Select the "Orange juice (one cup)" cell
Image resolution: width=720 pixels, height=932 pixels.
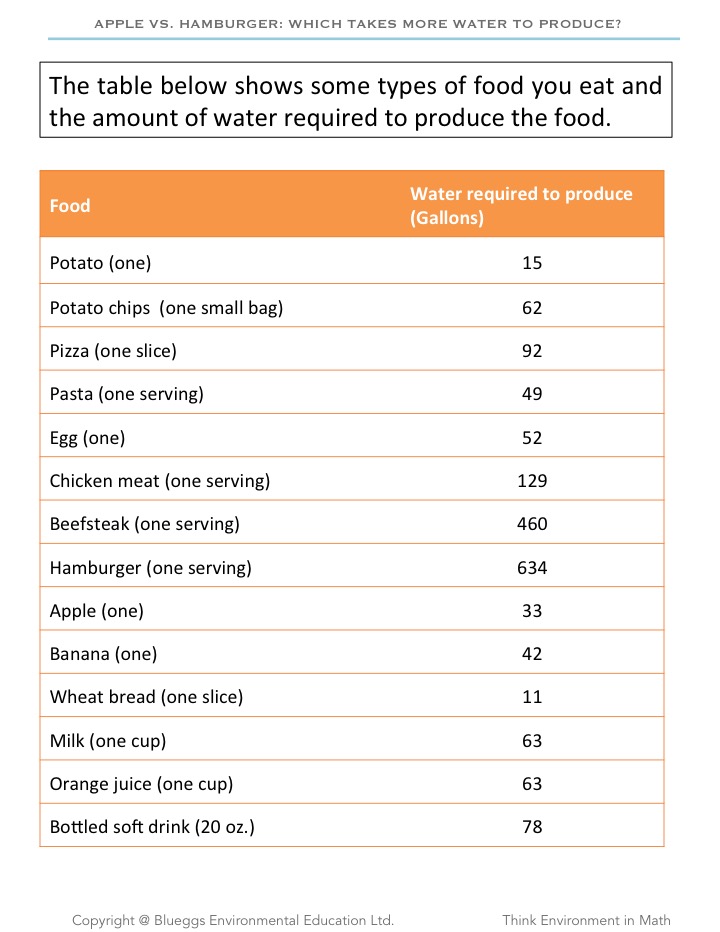pos(141,784)
